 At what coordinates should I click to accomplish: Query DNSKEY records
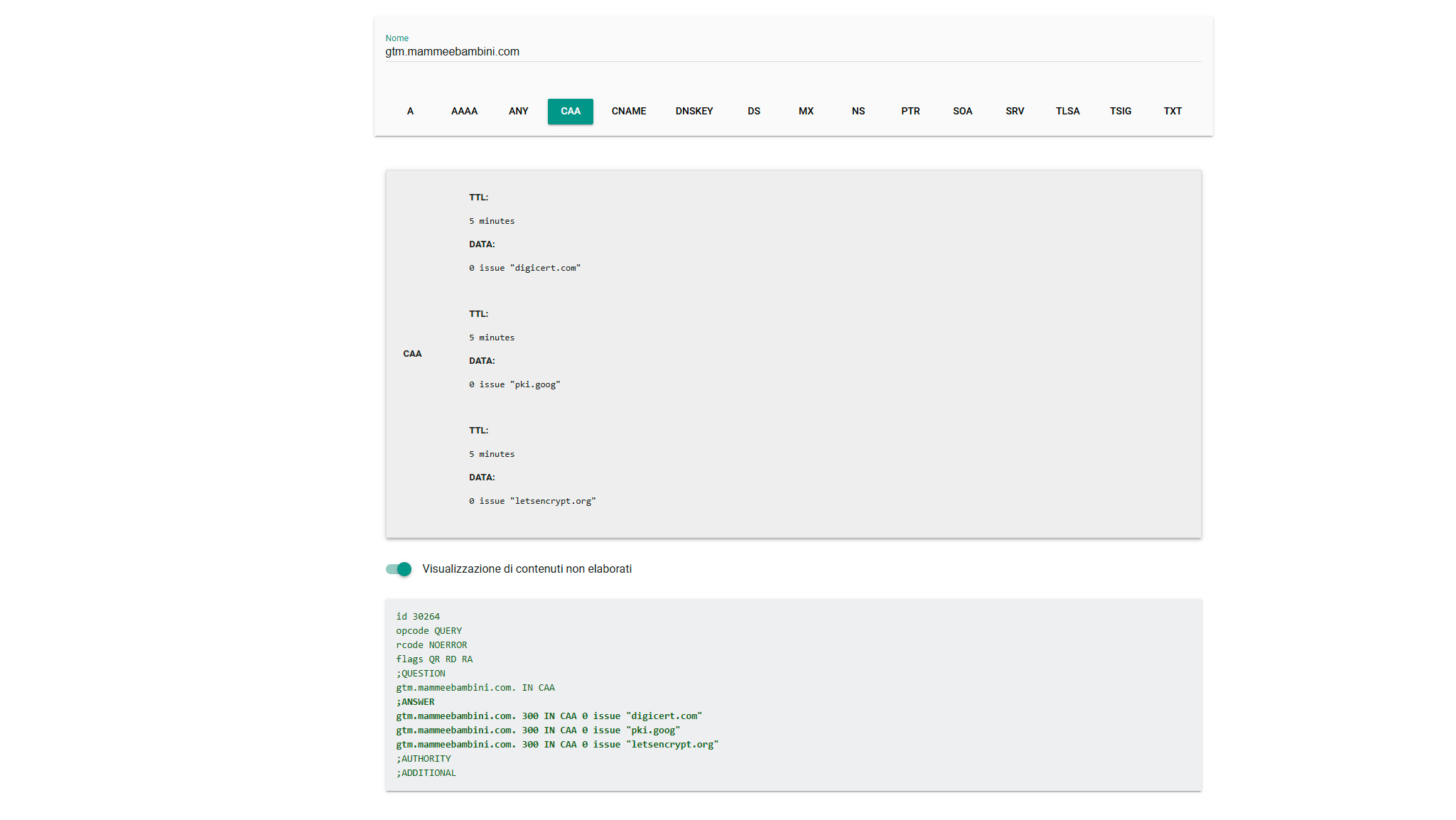pyautogui.click(x=694, y=112)
